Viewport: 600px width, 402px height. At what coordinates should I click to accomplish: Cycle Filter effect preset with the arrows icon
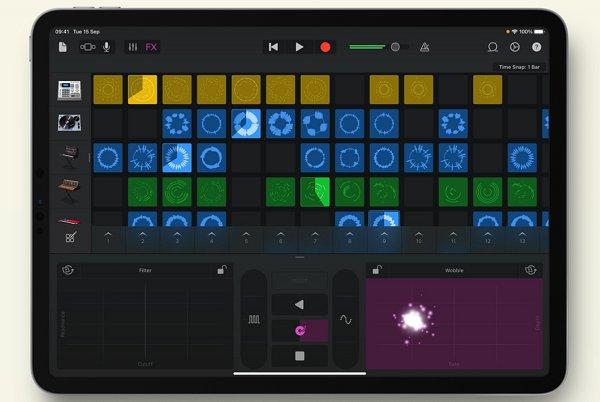[x=68, y=270]
